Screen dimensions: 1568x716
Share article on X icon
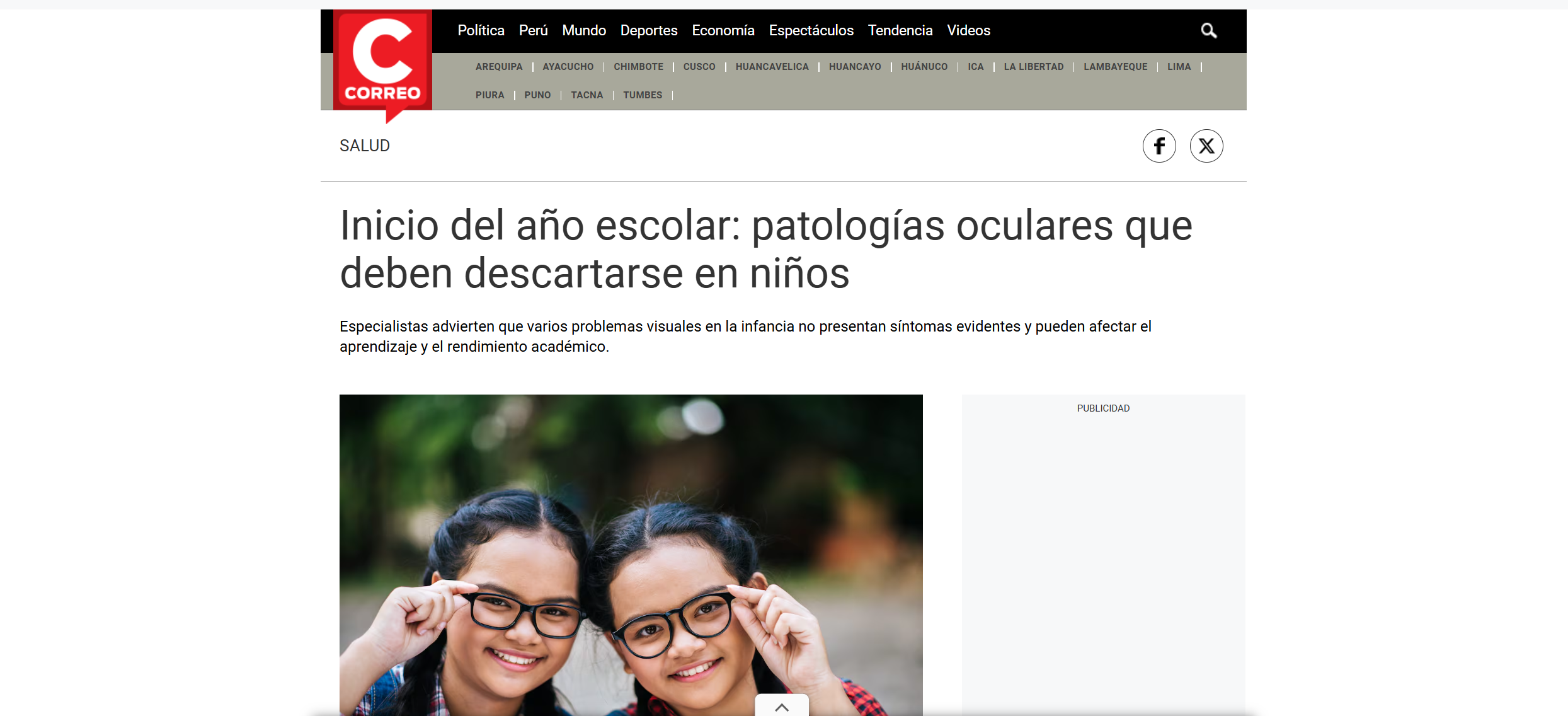tap(1206, 146)
